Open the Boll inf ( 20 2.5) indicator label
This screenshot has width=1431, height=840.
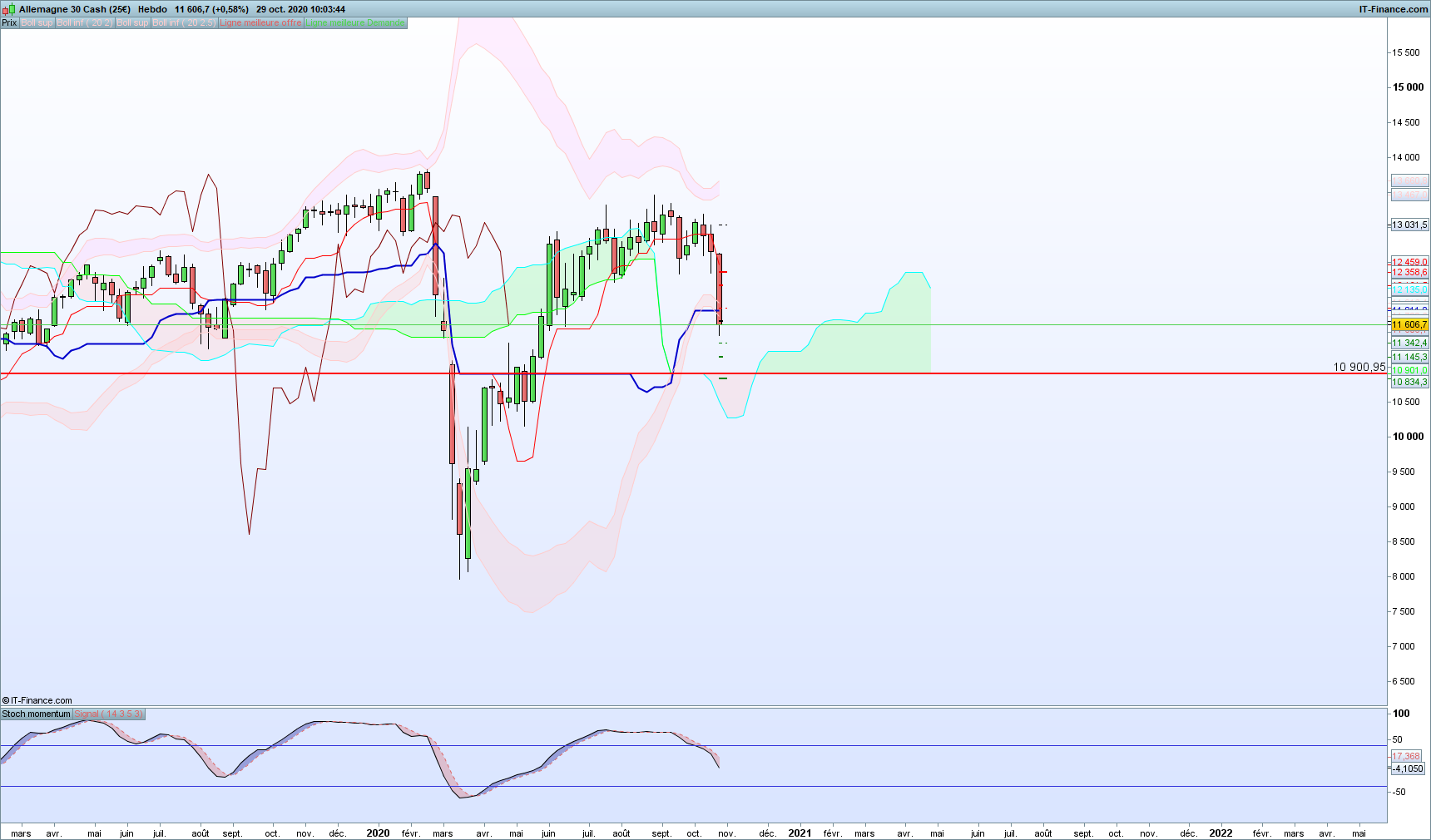click(x=184, y=22)
